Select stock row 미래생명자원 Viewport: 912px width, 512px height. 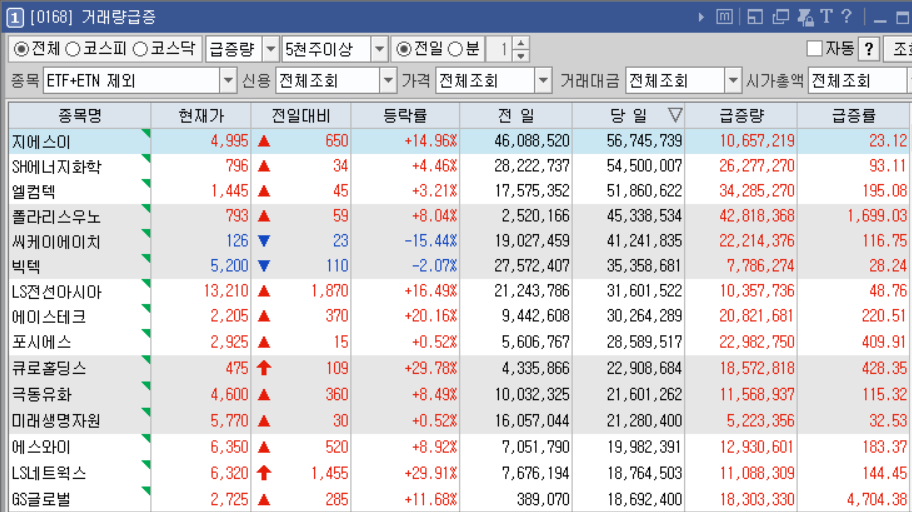(x=459, y=421)
